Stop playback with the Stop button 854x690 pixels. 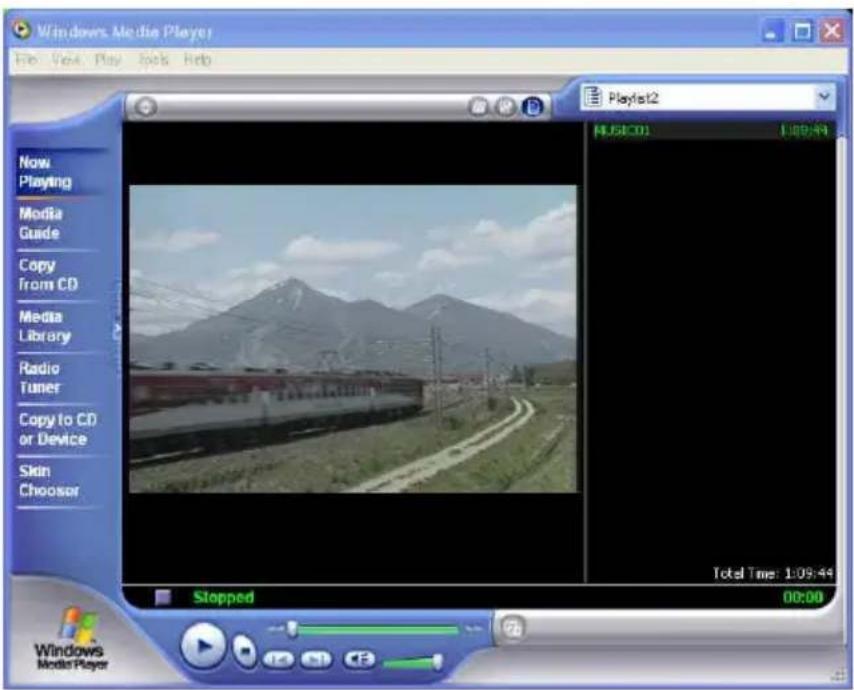[245, 650]
